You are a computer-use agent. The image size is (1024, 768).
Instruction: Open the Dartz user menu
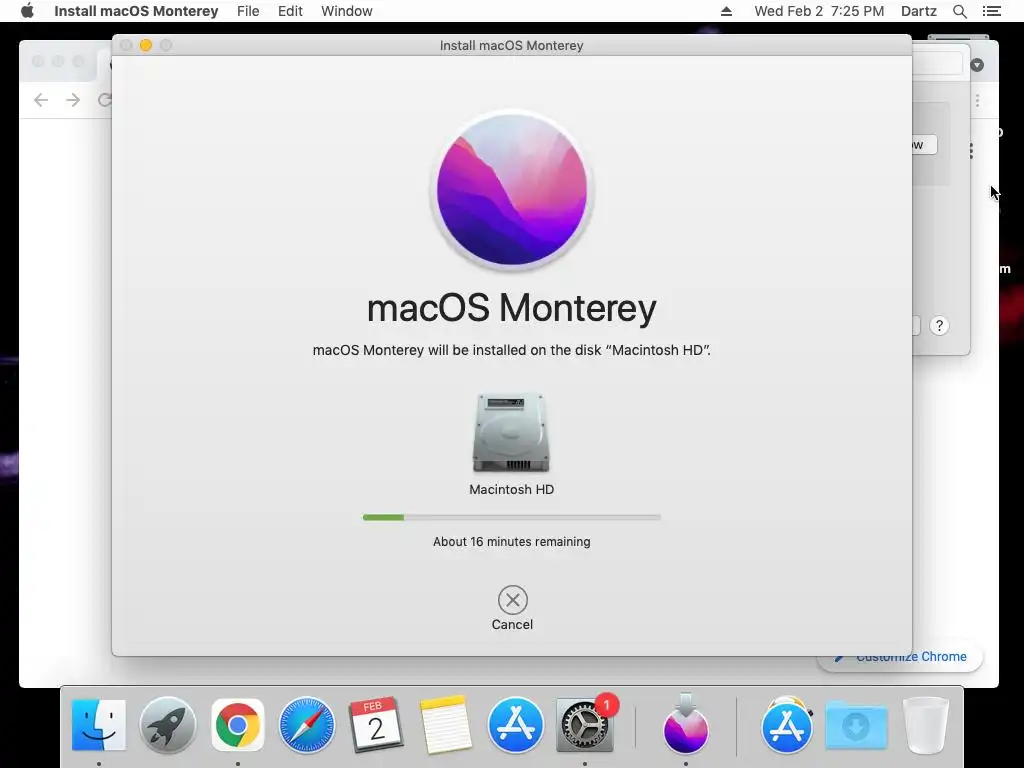pos(919,11)
